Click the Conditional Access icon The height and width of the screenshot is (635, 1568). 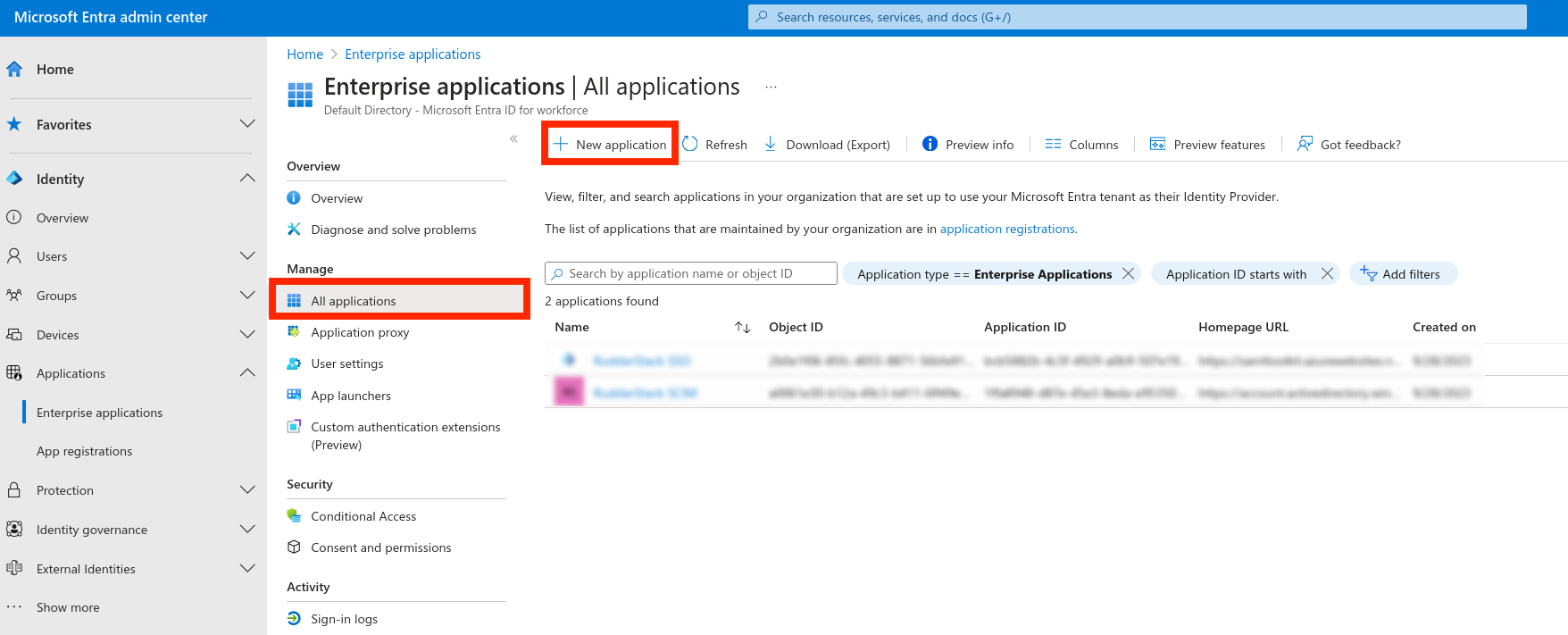[x=294, y=516]
